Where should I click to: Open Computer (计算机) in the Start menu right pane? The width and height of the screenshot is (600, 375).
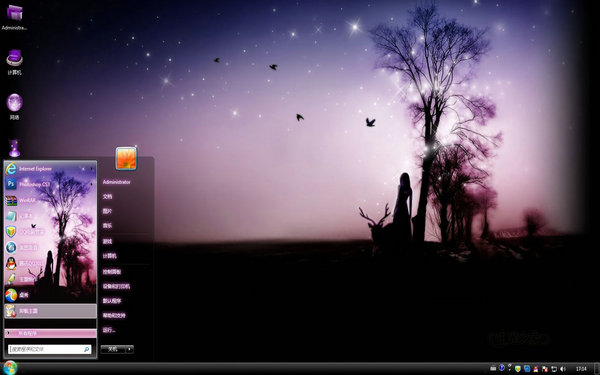coord(109,256)
